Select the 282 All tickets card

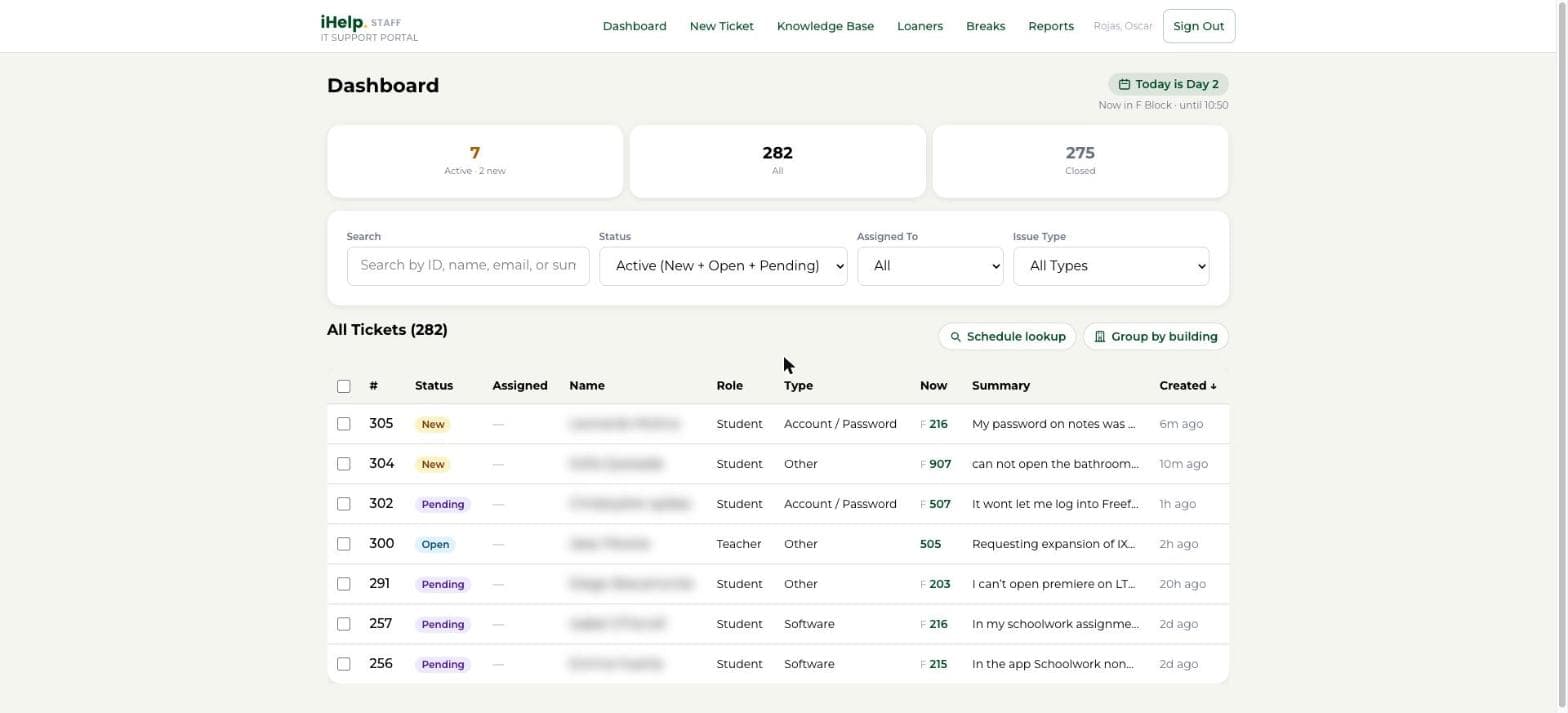tap(777, 161)
